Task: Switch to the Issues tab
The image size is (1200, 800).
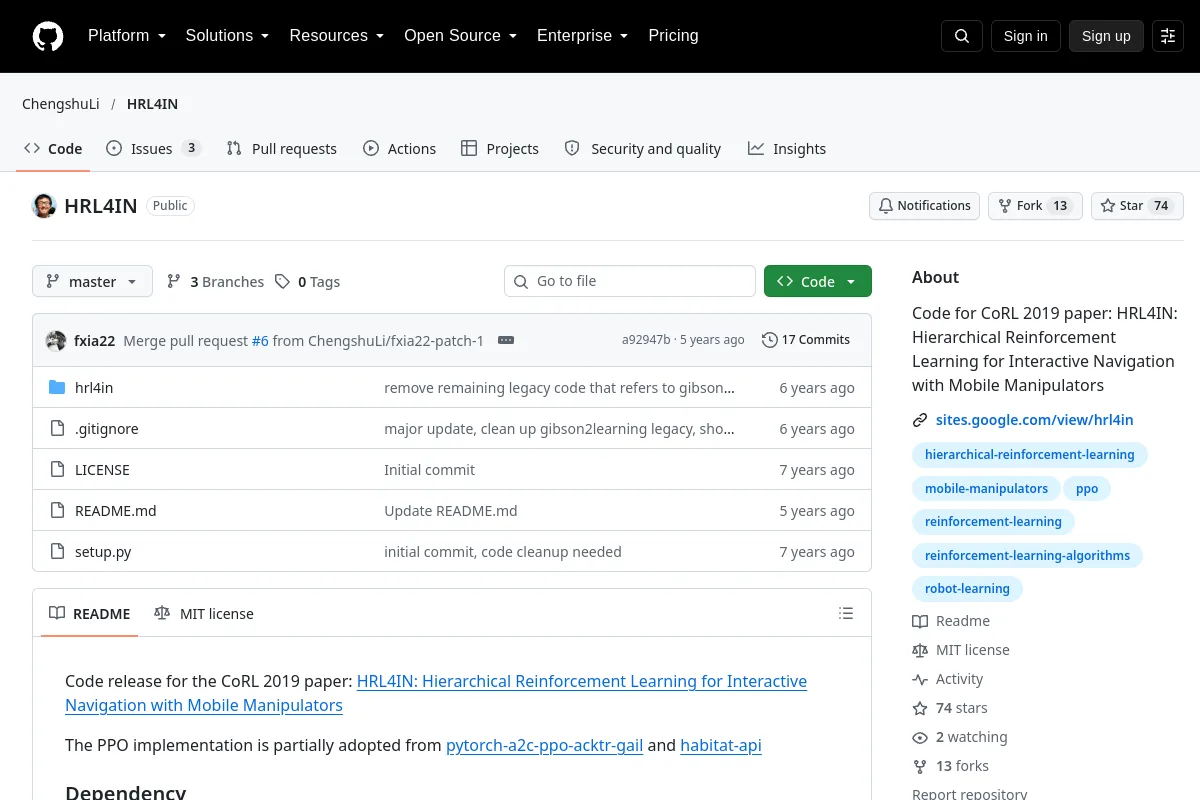Action: point(153,148)
